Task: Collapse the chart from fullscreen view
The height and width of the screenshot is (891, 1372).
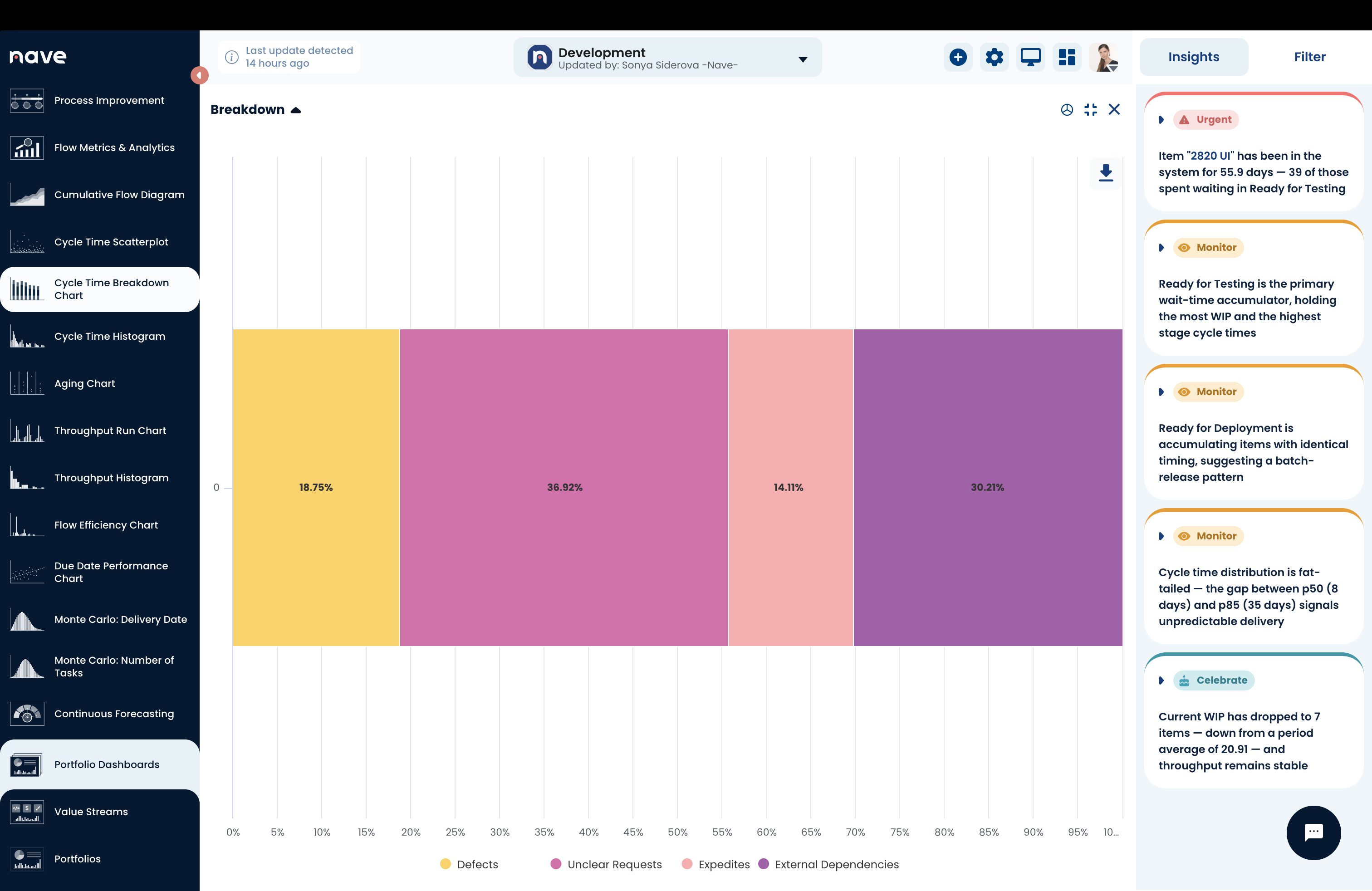Action: pos(1090,110)
